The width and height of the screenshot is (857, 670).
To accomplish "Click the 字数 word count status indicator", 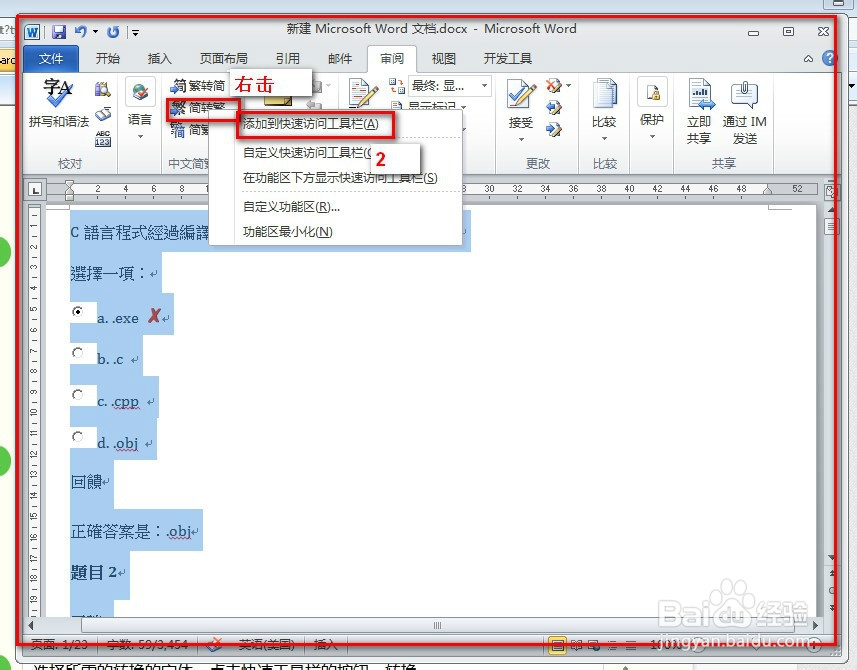I will (x=148, y=645).
